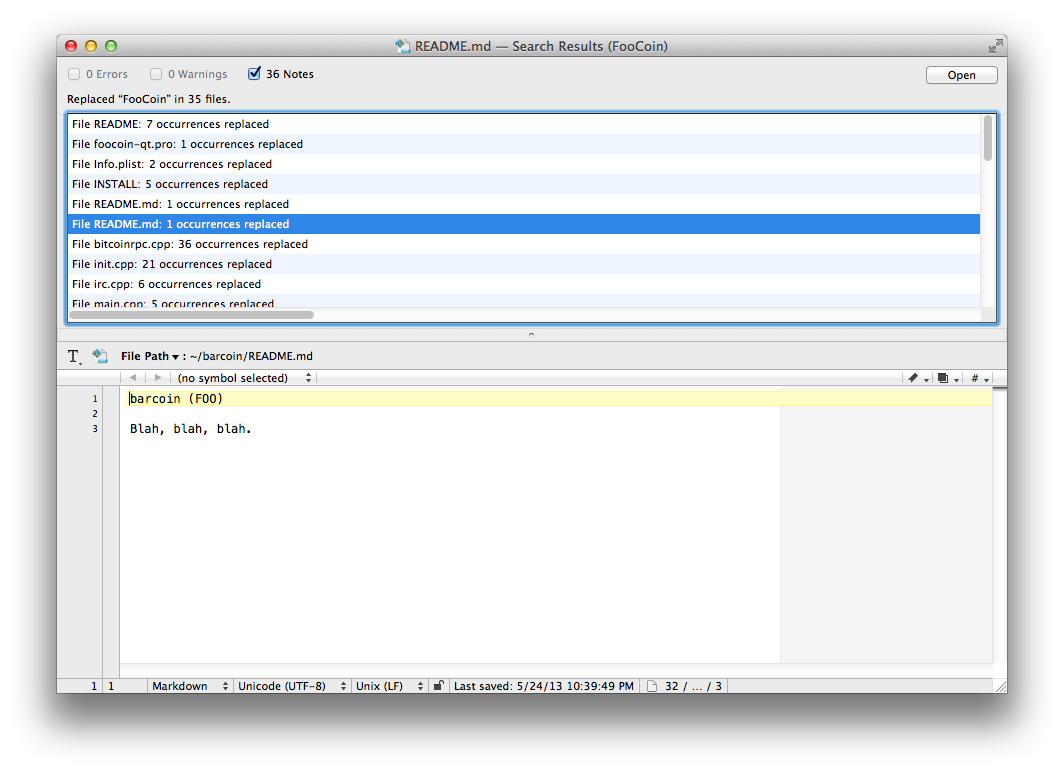Toggle the document lock icon
Image resolution: width=1064 pixels, height=772 pixels.
click(438, 686)
